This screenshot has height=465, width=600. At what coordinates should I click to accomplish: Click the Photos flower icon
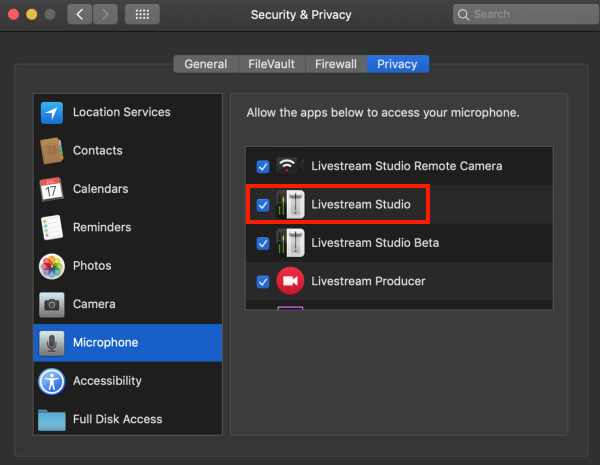[x=52, y=266]
